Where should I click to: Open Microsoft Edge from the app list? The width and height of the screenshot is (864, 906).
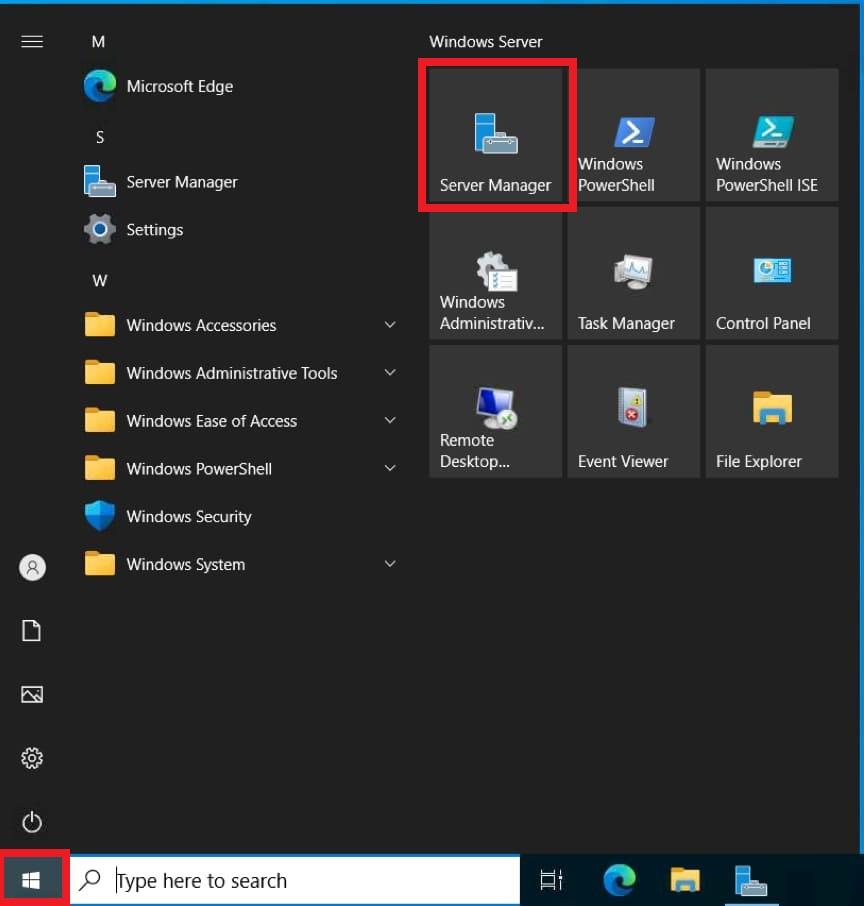[x=180, y=87]
